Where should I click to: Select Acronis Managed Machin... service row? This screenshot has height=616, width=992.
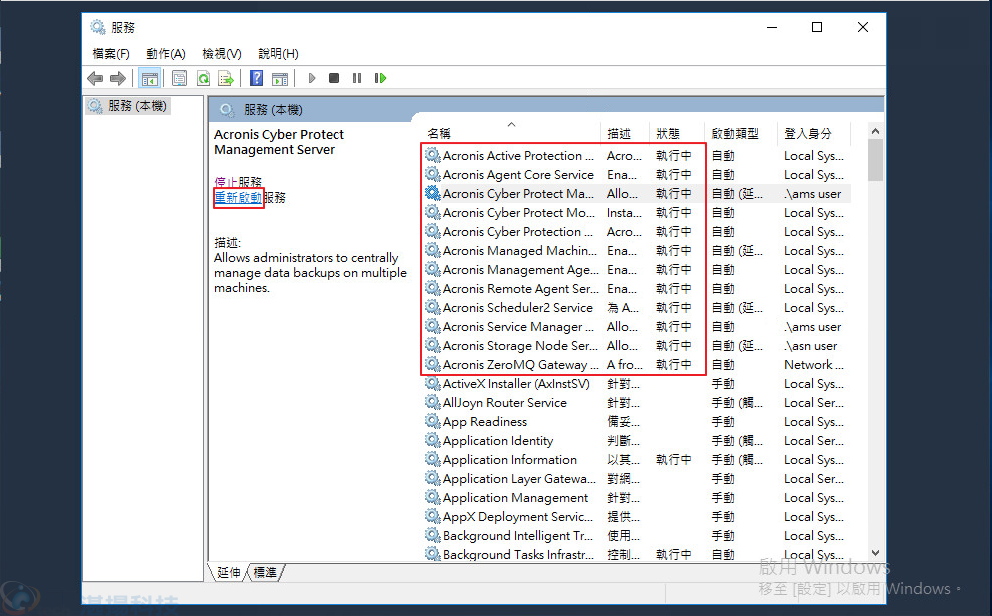coord(637,250)
